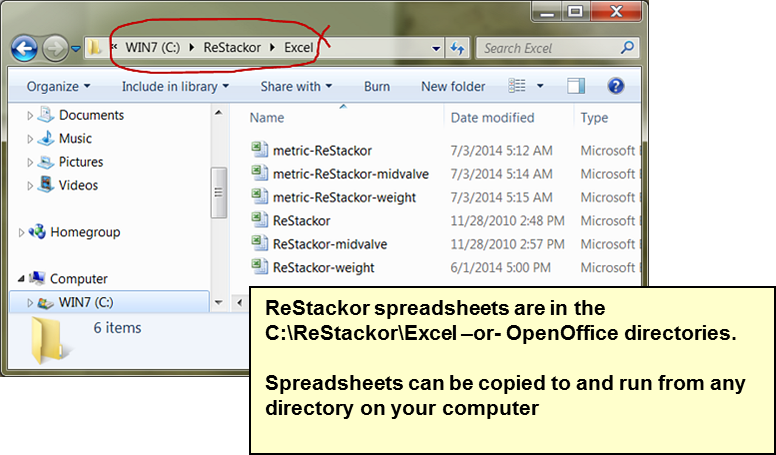This screenshot has width=776, height=455.
Task: Select Videos in the navigation pane
Action: coord(78,185)
